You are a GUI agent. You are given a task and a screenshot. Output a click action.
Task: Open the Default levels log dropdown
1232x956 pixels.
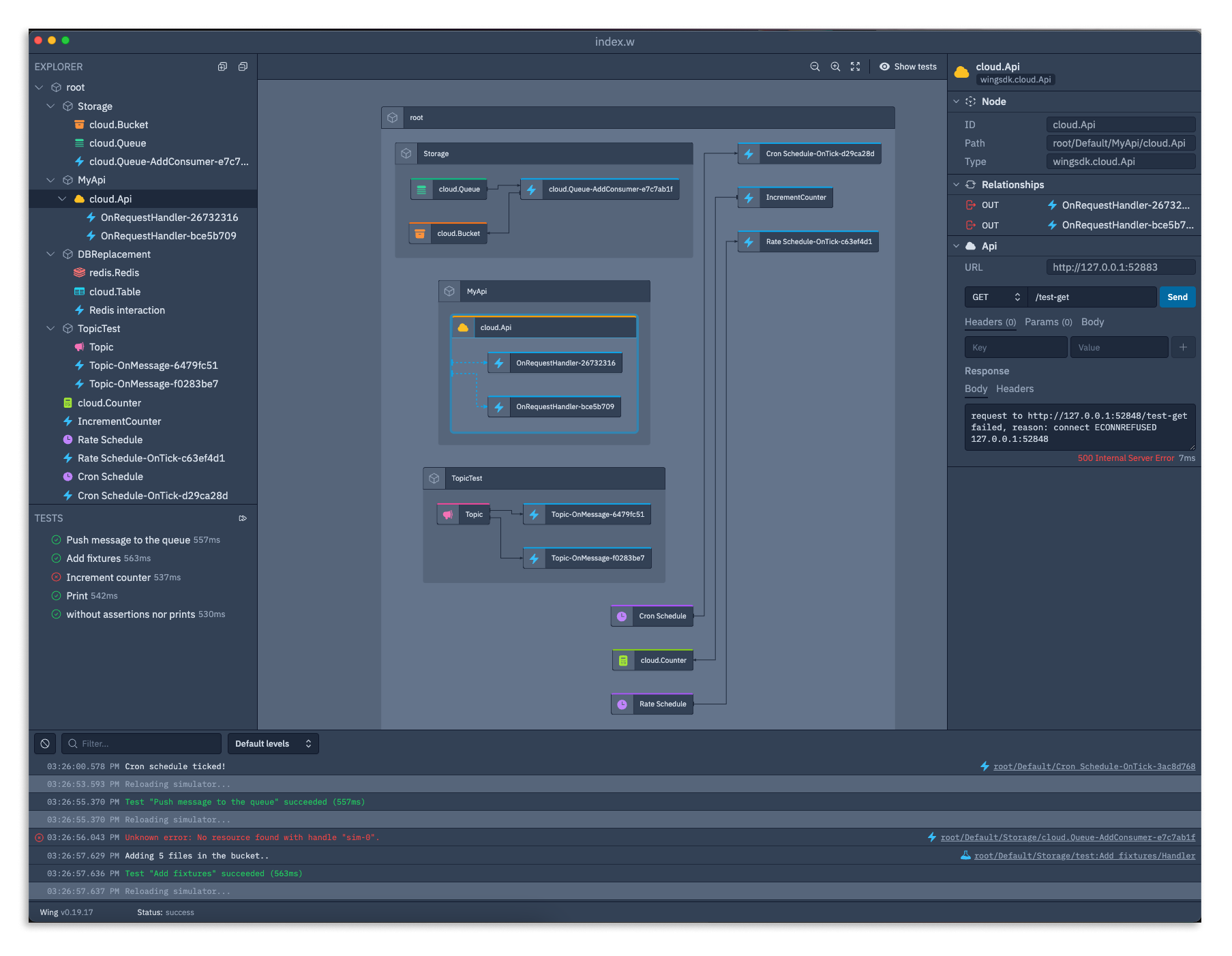click(273, 743)
